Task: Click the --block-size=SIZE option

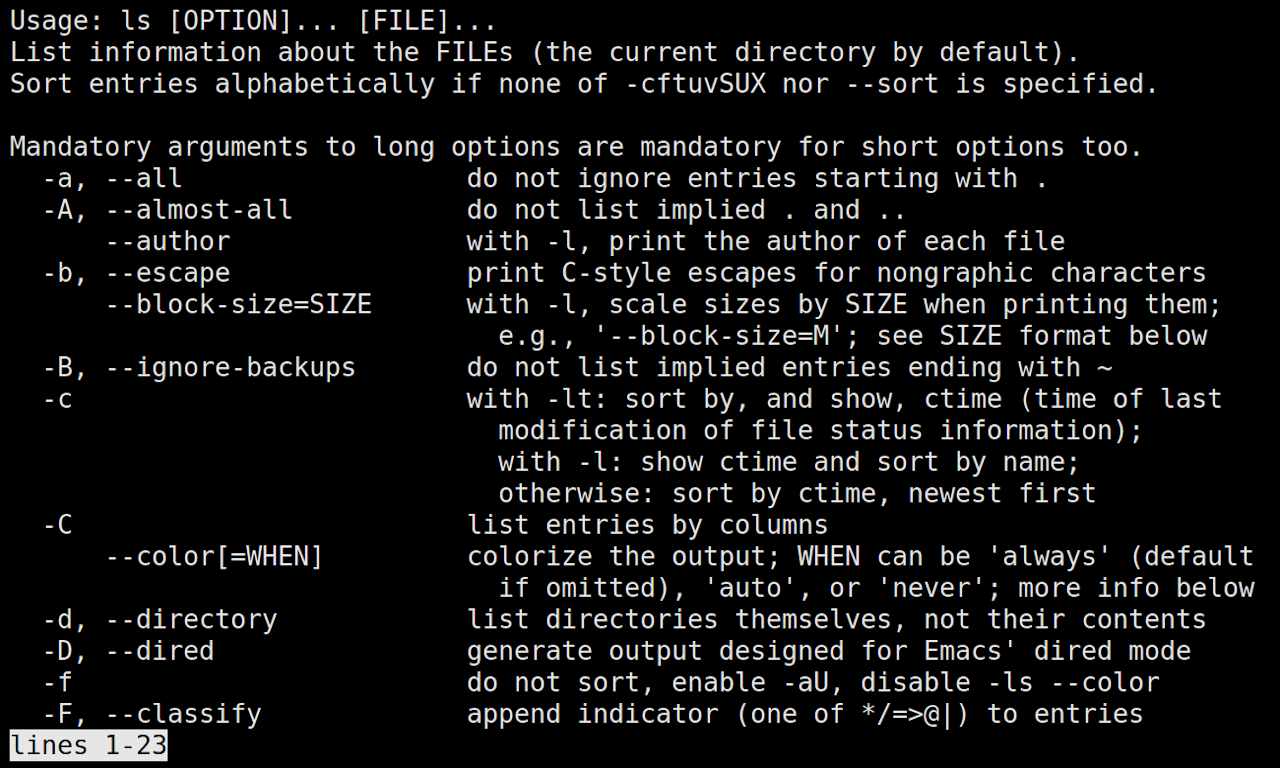Action: pyautogui.click(x=239, y=304)
